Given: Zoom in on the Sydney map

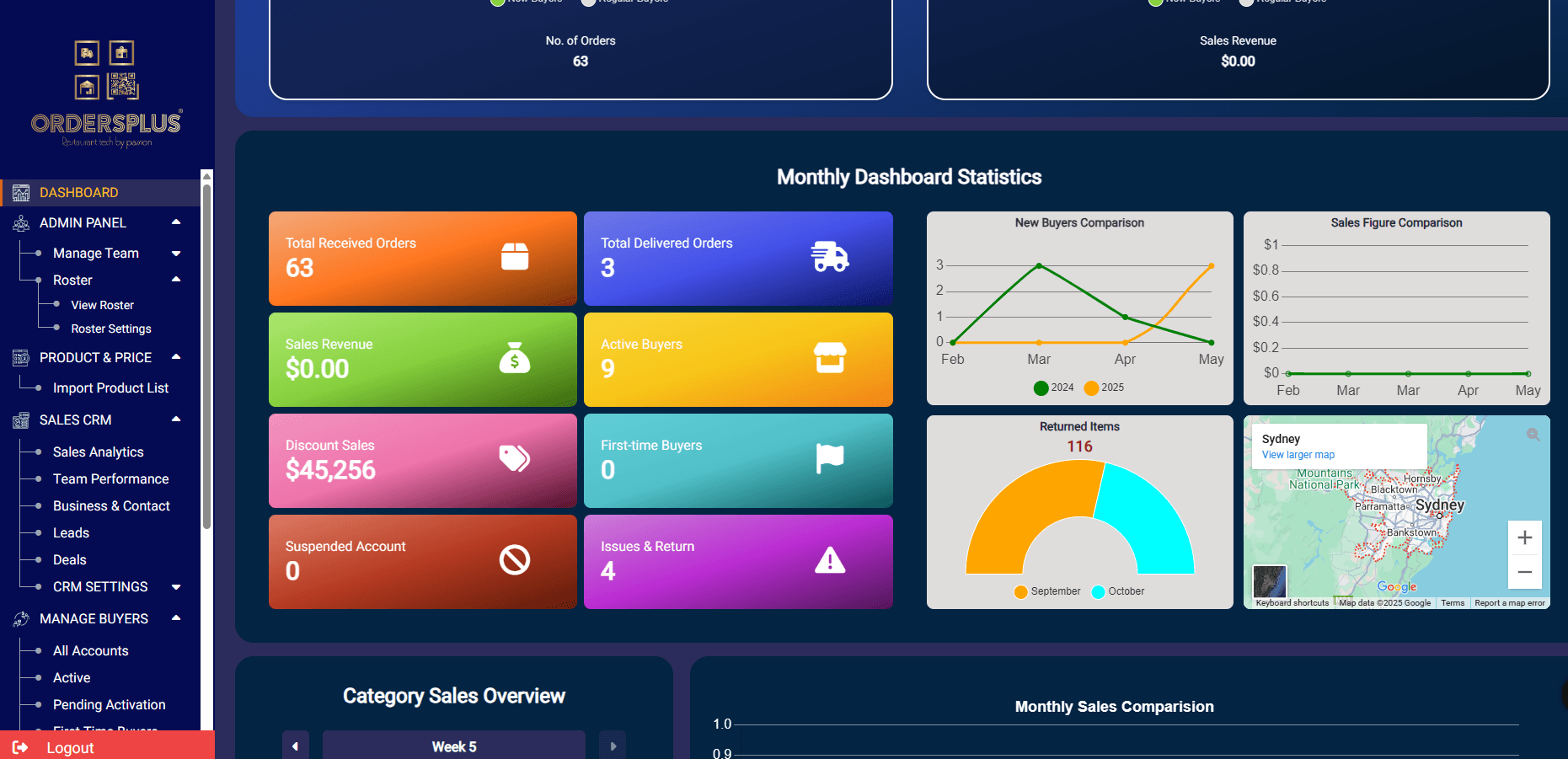Looking at the screenshot, I should pos(1524,537).
